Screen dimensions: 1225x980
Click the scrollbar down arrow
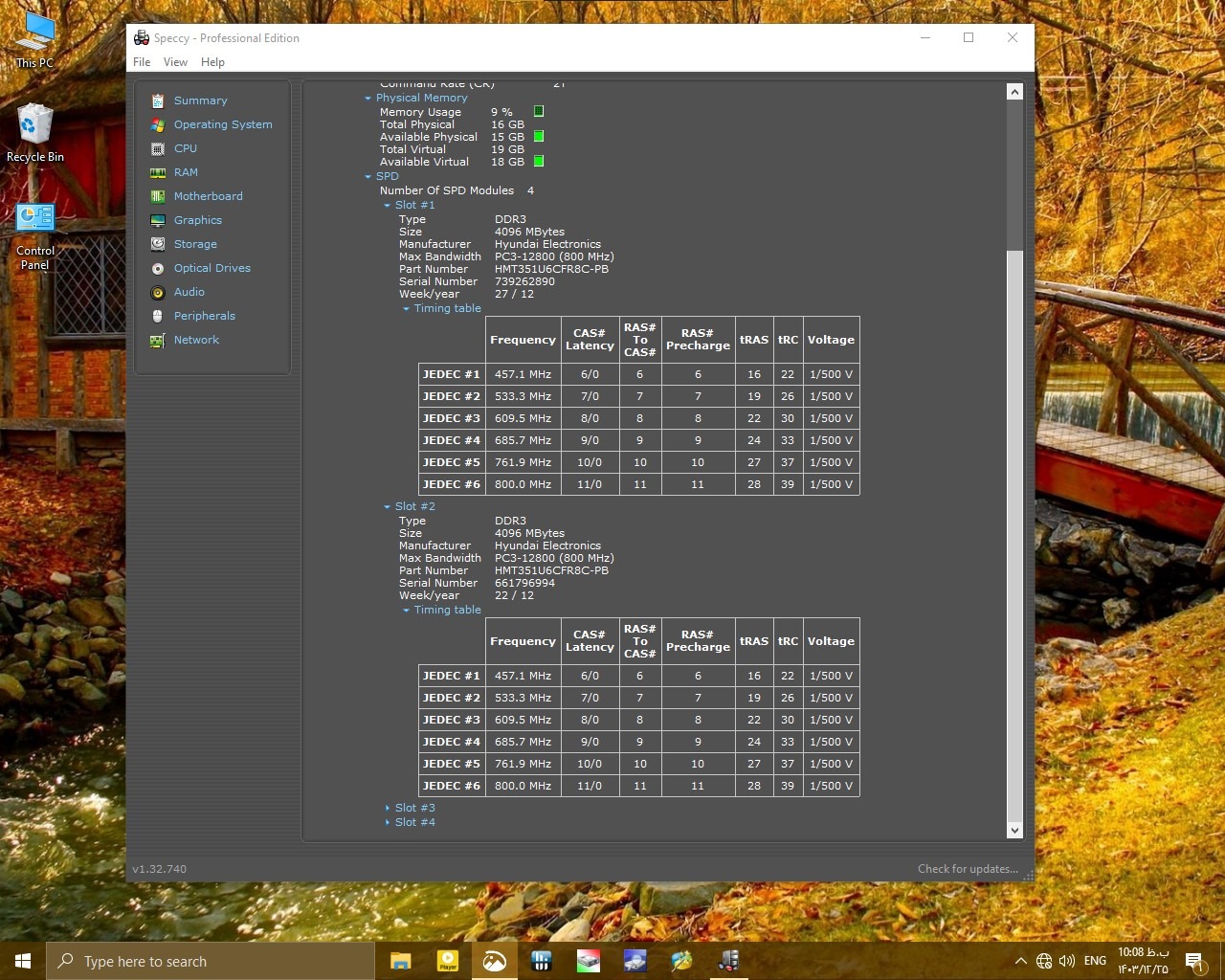[x=1015, y=831]
